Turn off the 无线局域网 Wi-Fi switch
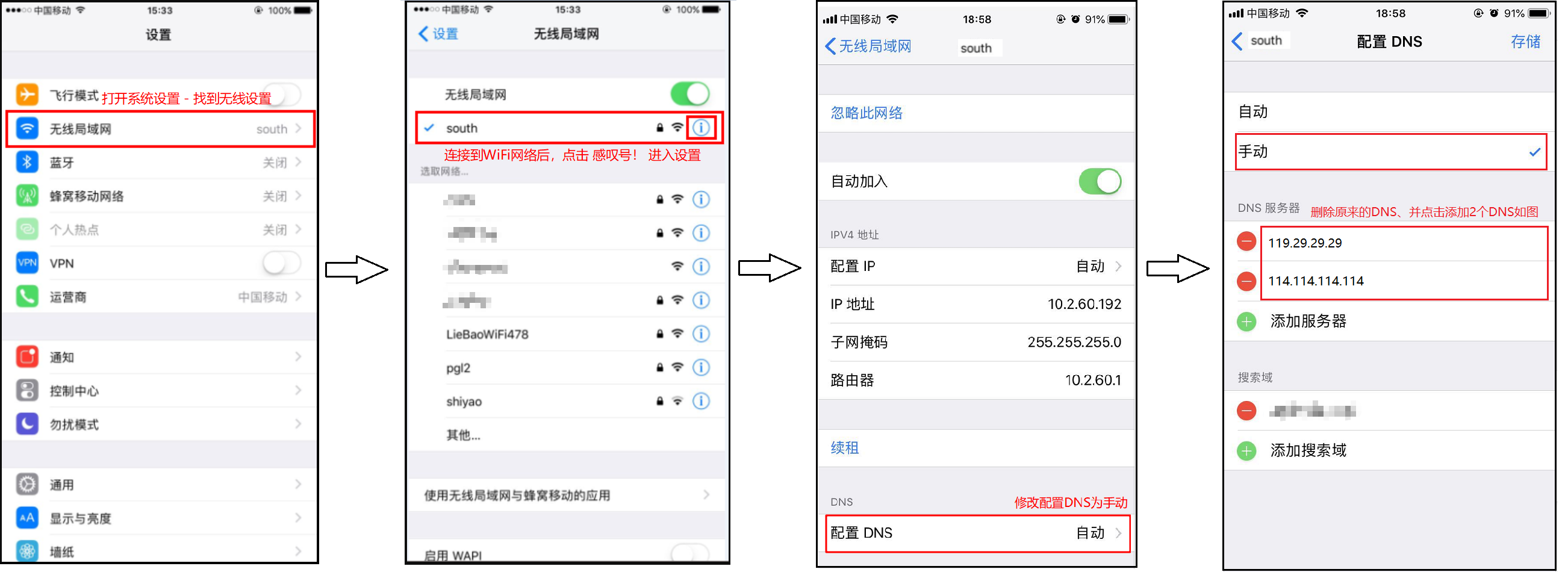Screen dimensions: 1568x572 click(689, 95)
